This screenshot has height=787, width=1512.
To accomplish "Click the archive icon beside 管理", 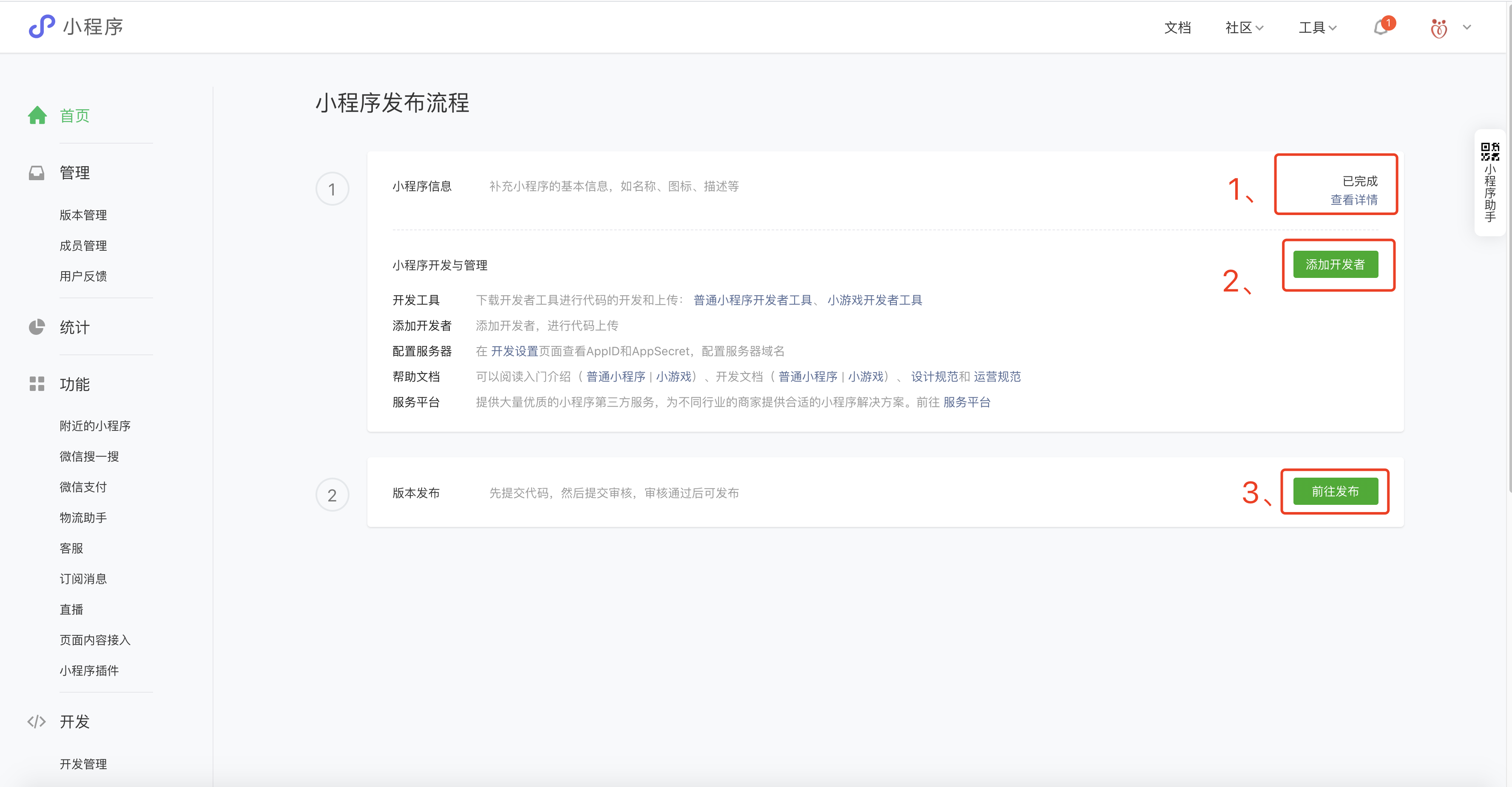I will (x=37, y=172).
